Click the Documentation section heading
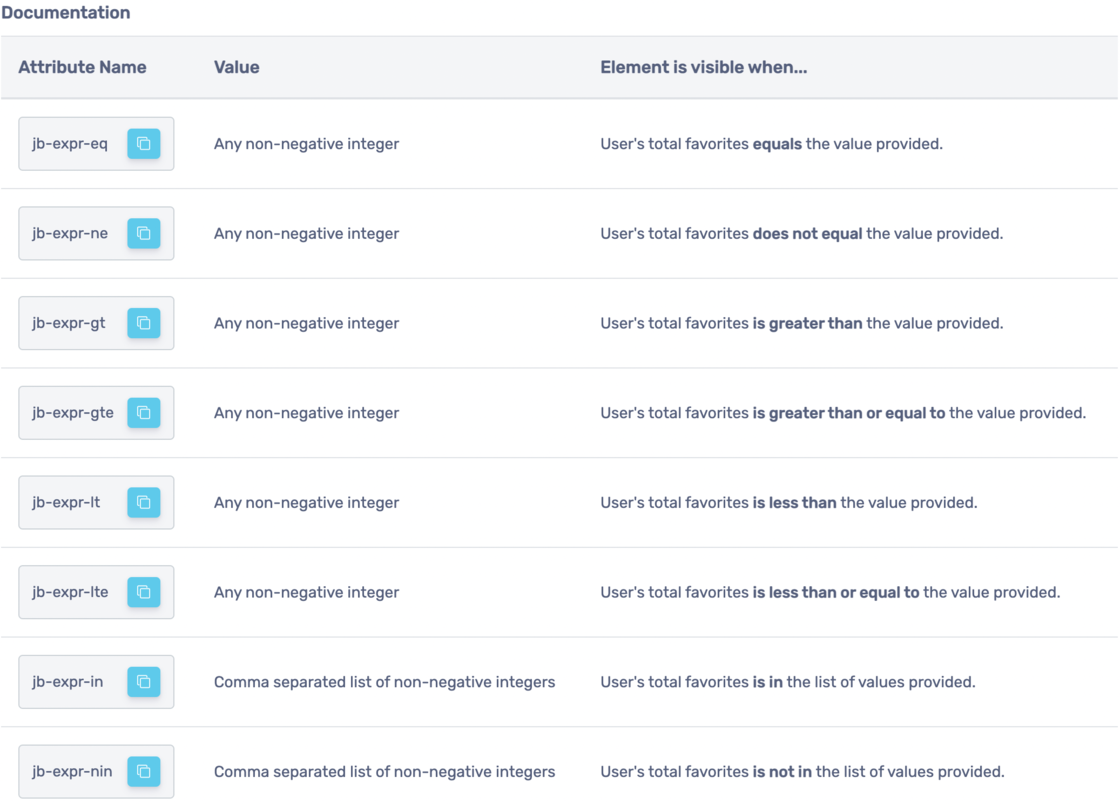 tap(66, 13)
